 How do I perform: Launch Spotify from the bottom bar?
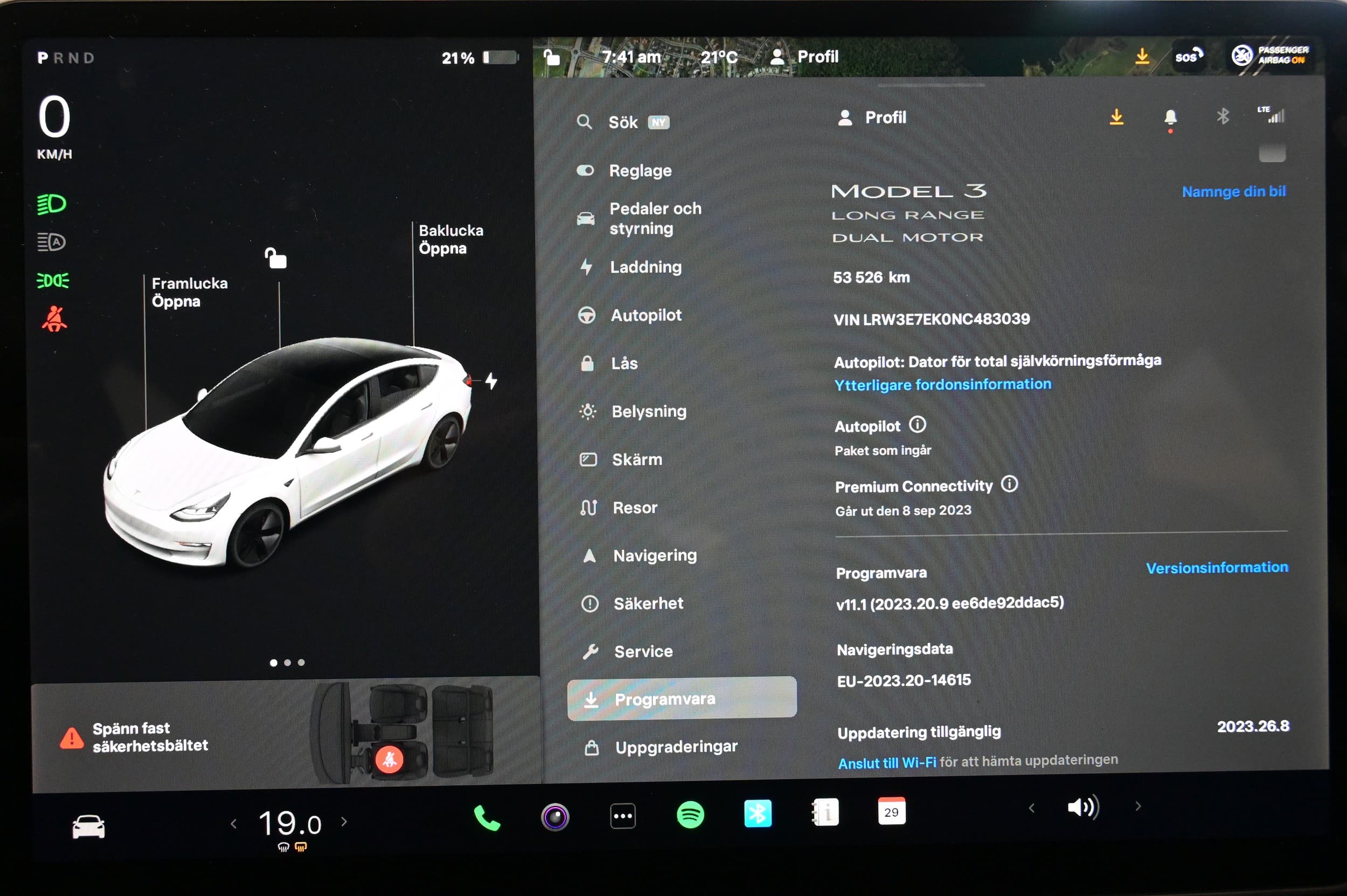(690, 815)
